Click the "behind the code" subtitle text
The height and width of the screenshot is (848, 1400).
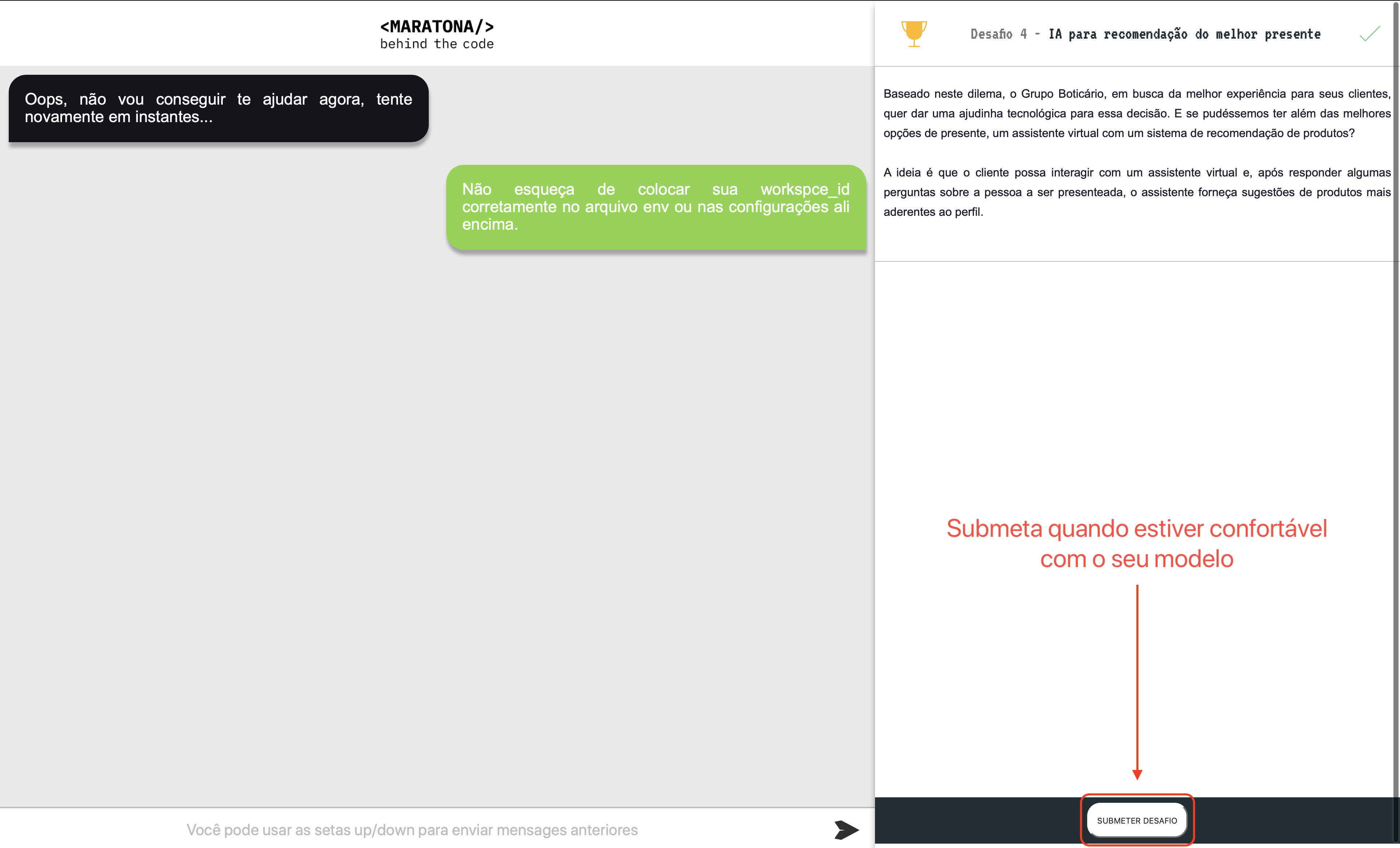tap(436, 44)
